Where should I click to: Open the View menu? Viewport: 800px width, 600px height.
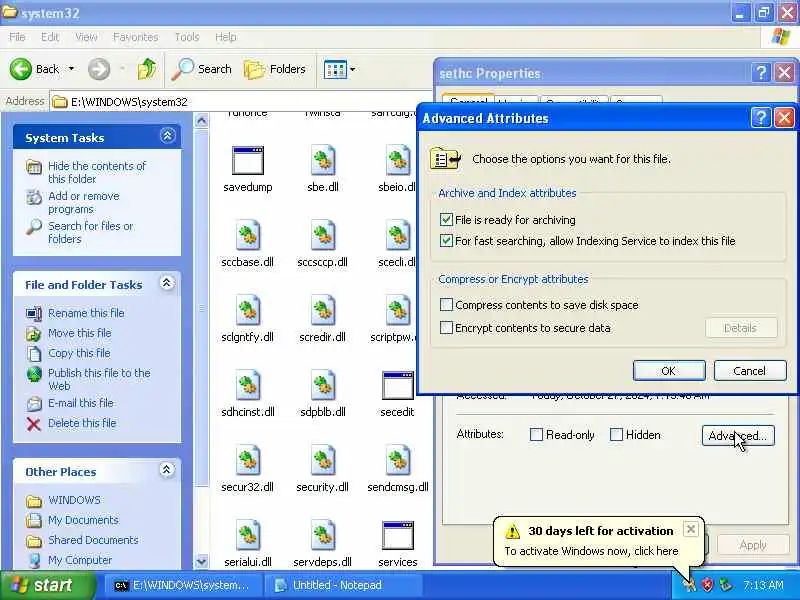86,37
